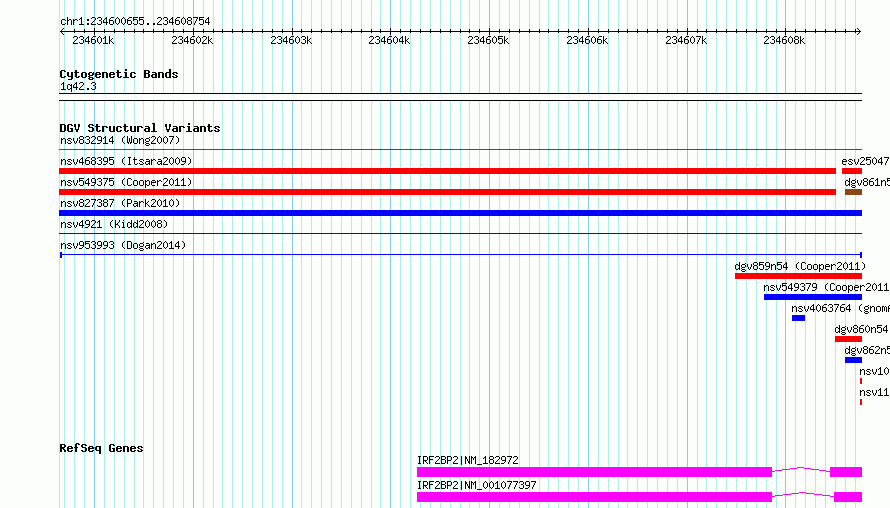Image resolution: width=890 pixels, height=508 pixels.
Task: Click the nsv4921 (Kidd2008) label
Action: point(114,224)
